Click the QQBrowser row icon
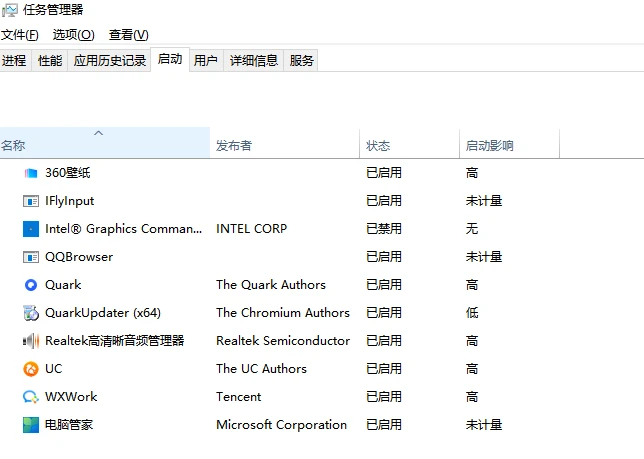Image resolution: width=644 pixels, height=459 pixels. coord(31,257)
